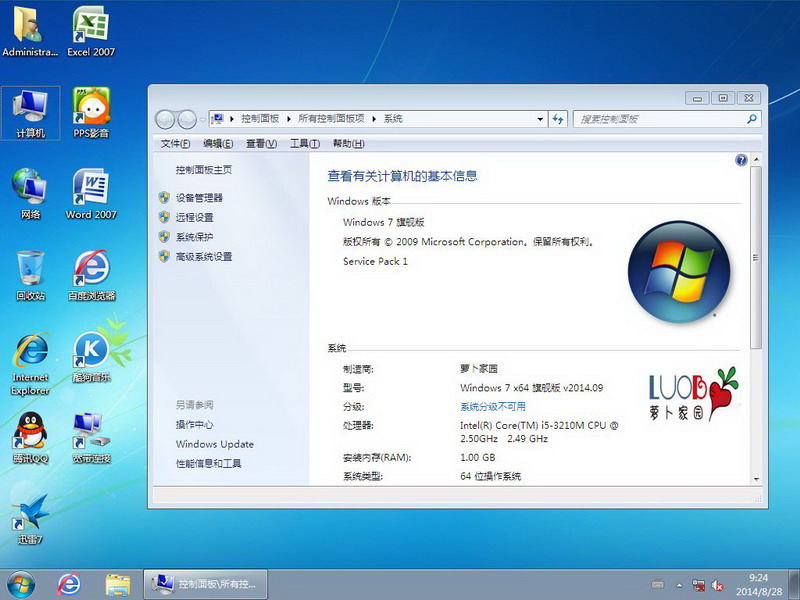Click the 64 位操作系统 system type value
Screen dimensions: 800x600
tap(490, 477)
